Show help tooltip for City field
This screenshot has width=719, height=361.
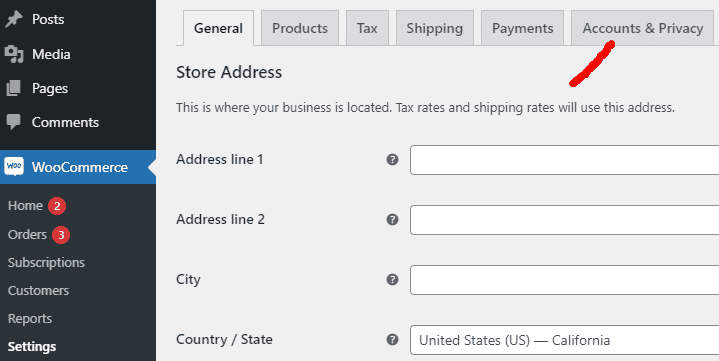point(392,280)
